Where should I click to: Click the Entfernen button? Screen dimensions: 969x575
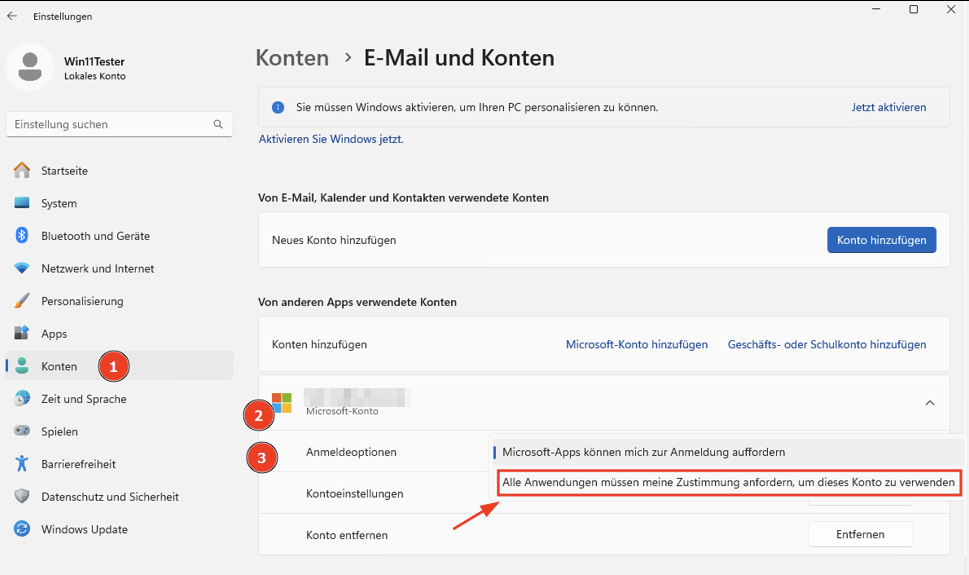860,534
